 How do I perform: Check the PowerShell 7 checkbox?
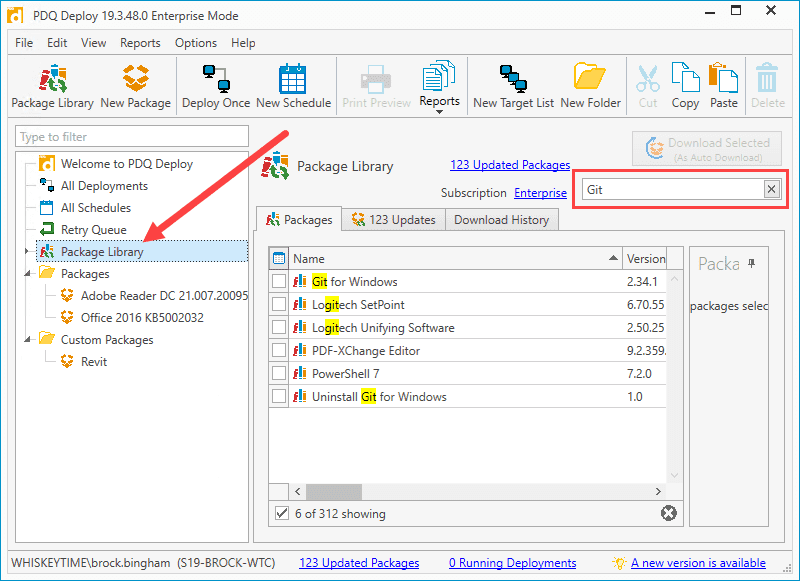(x=279, y=373)
